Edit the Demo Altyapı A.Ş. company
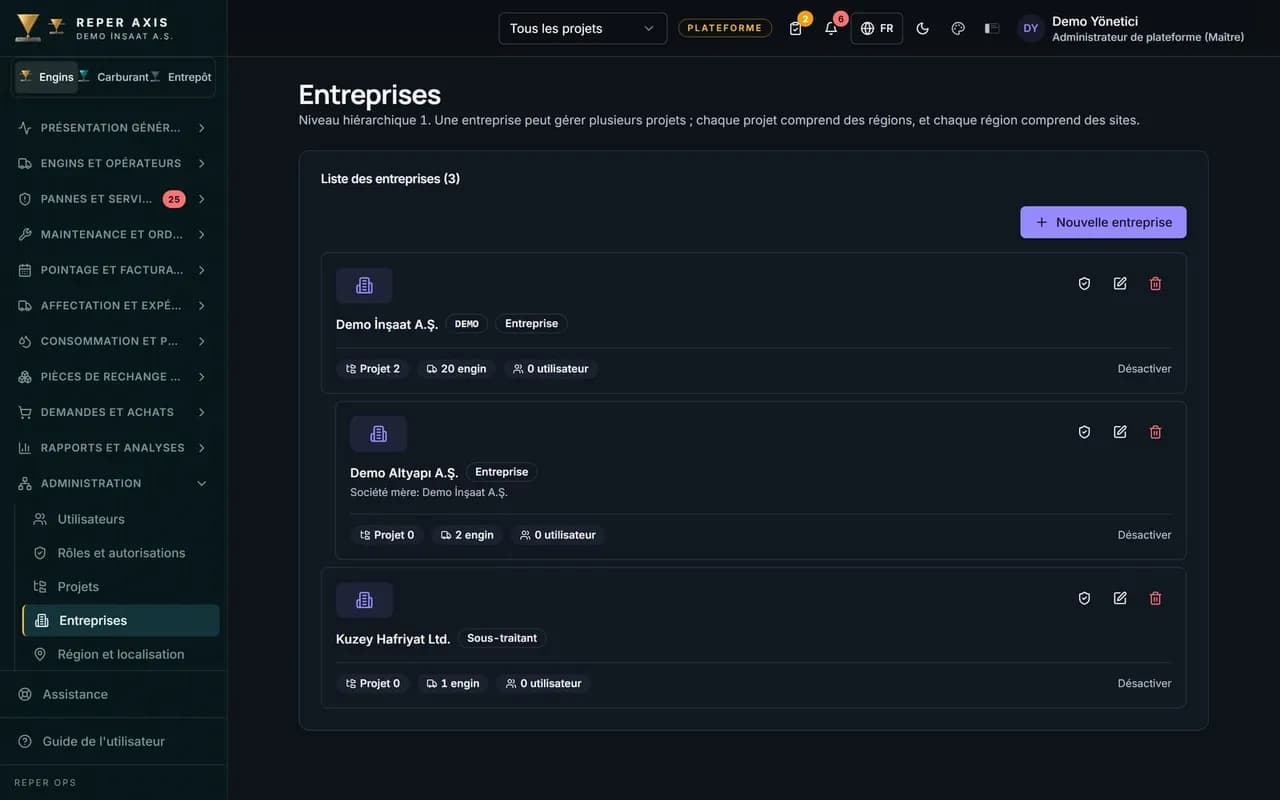This screenshot has height=800, width=1280. coord(1120,432)
